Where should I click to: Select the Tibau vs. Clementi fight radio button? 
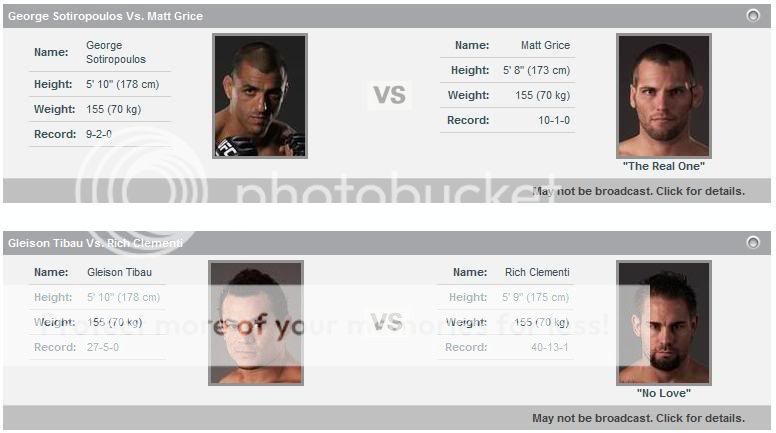[753, 242]
